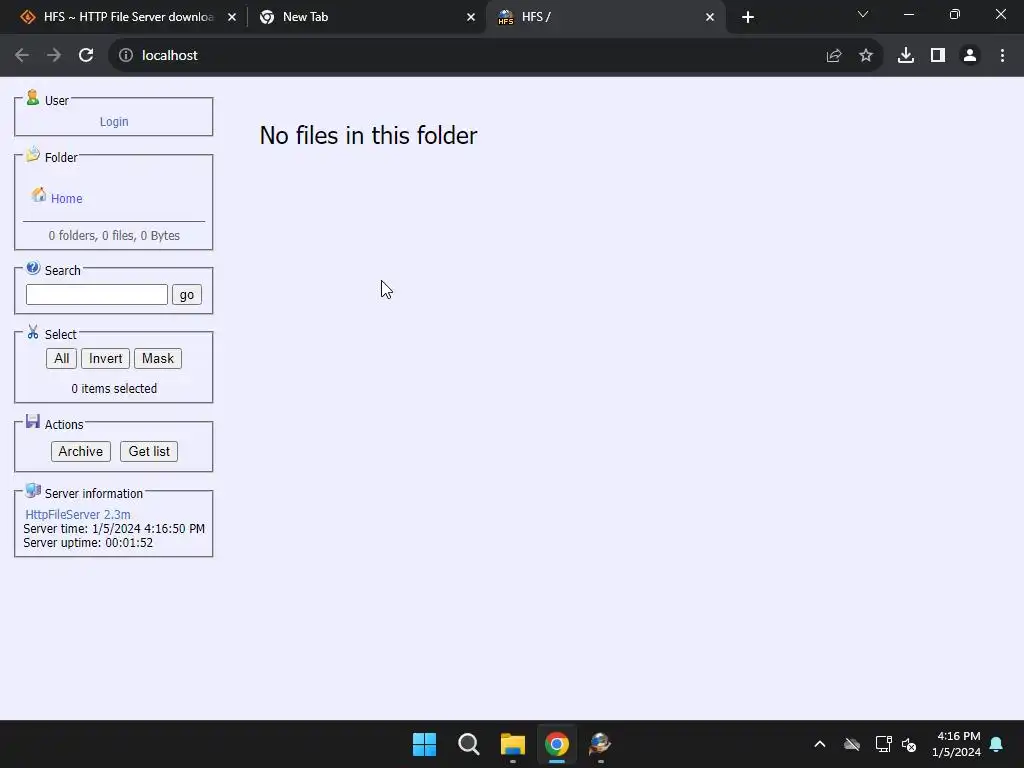The height and width of the screenshot is (768, 1024).
Task: Click the 'Server time' line
Action: pyautogui.click(x=114, y=529)
